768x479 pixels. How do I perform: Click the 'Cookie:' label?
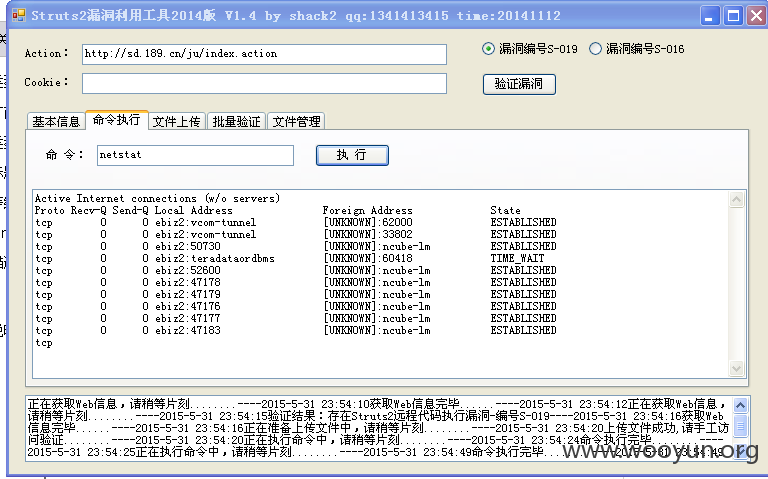pos(47,82)
